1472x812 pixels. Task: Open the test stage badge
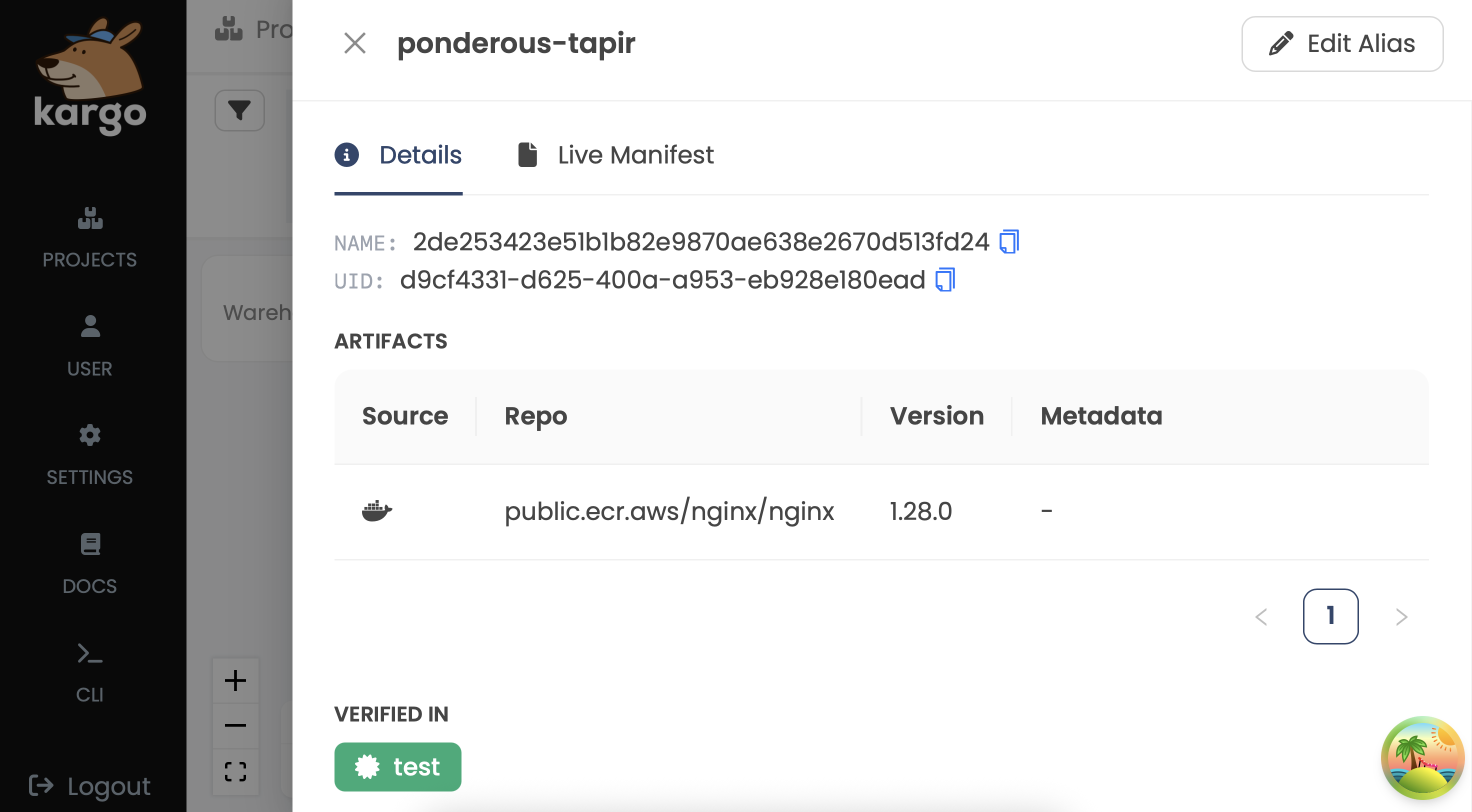[397, 767]
